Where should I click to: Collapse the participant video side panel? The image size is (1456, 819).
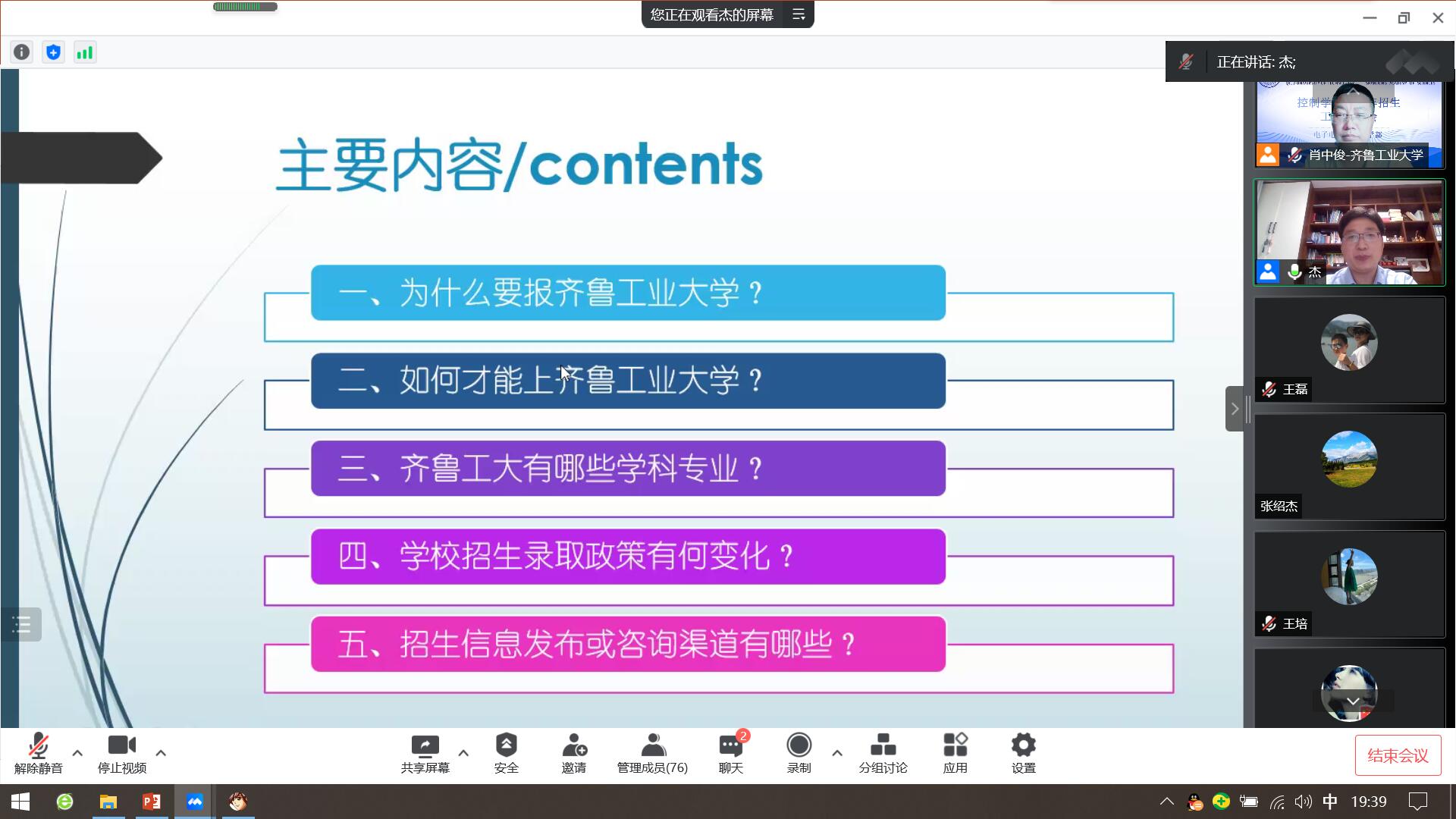[1235, 409]
